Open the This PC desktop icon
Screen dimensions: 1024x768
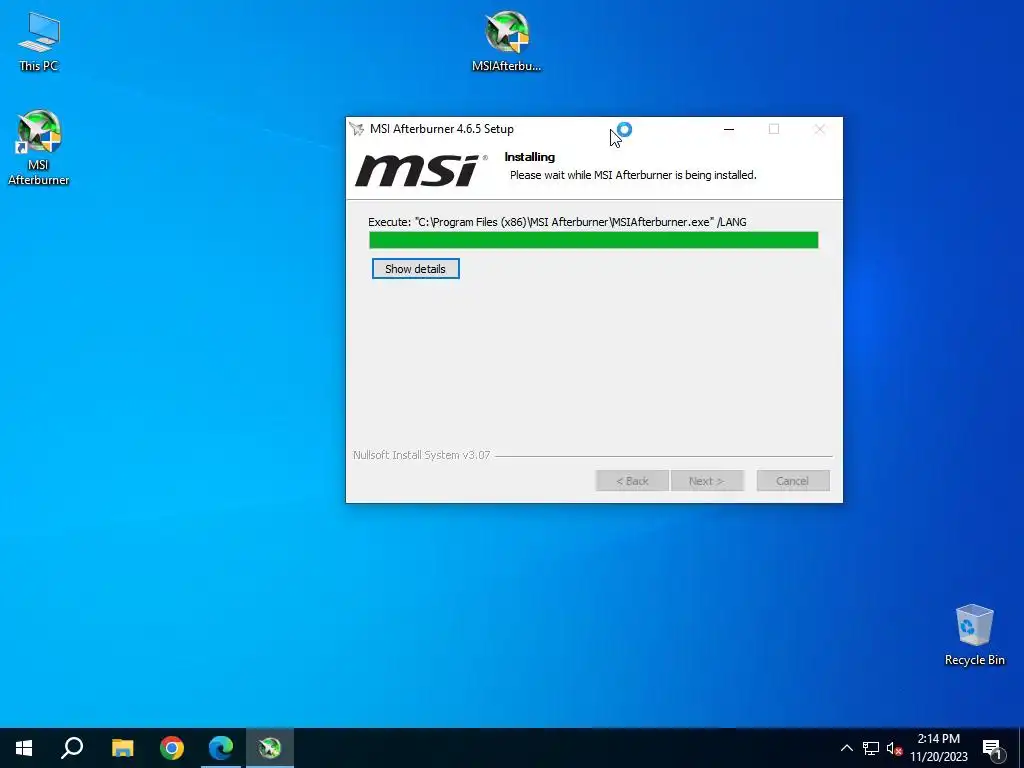(x=39, y=42)
